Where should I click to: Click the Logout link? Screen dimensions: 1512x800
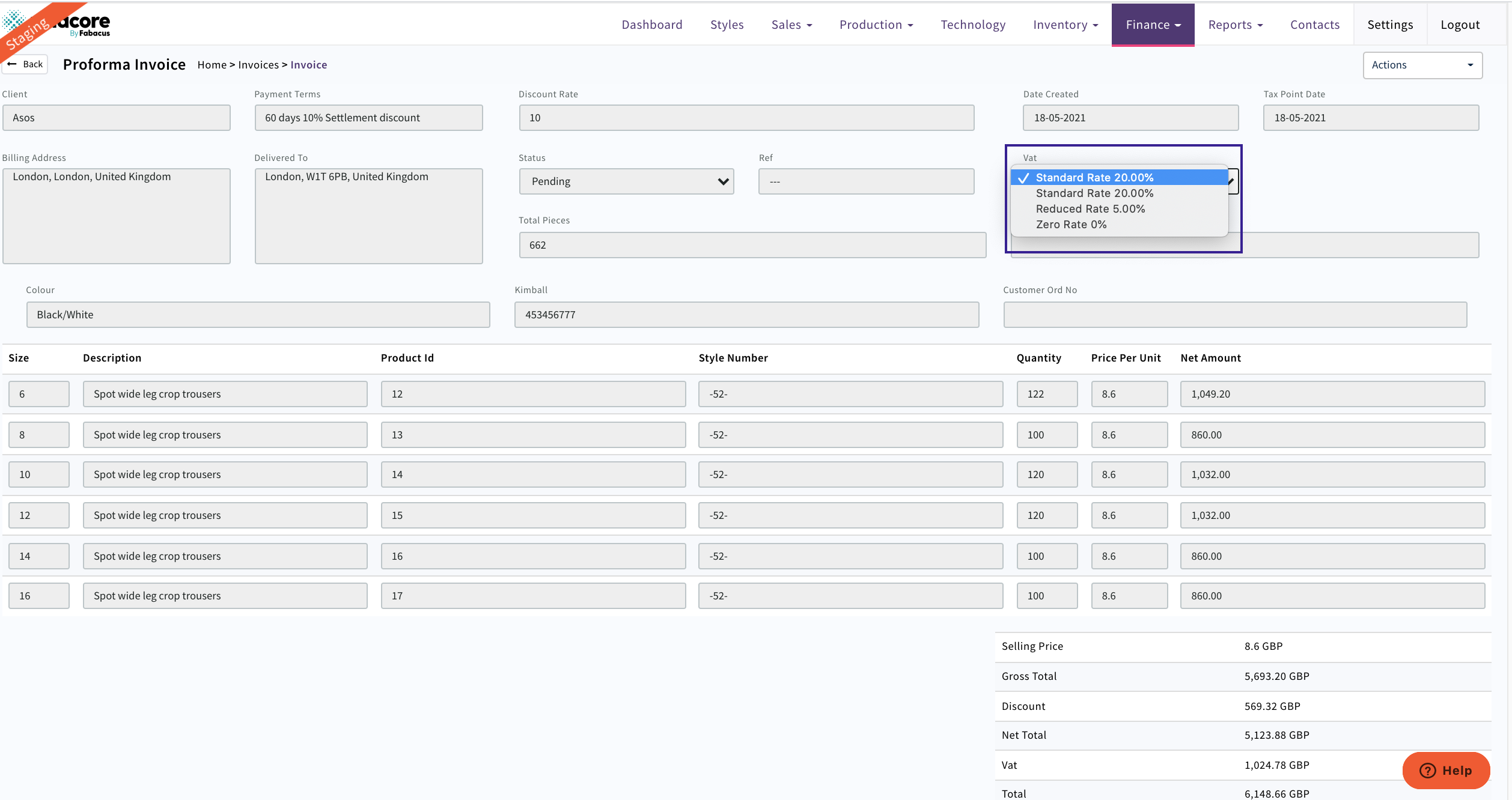click(1460, 25)
